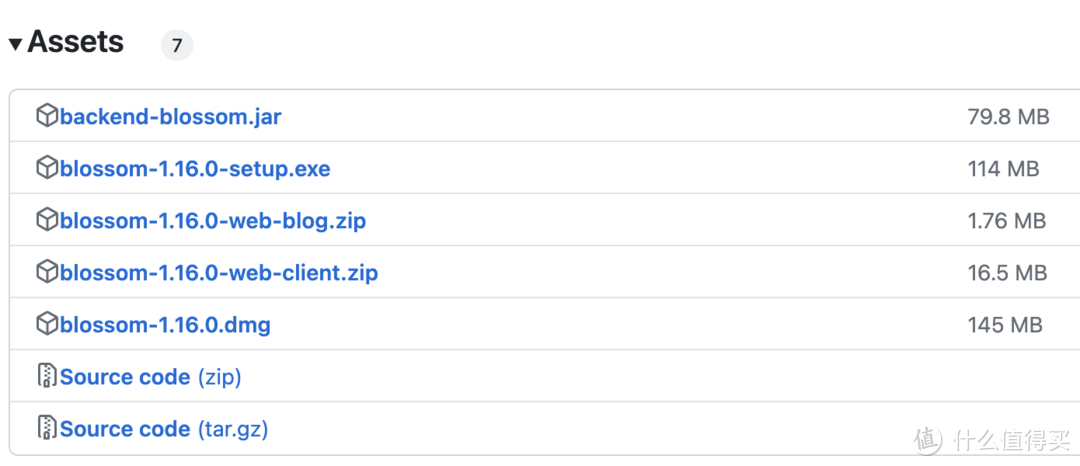Download the blossom-1.16.0.dmg link
Screen dimensions: 1080x466
coord(165,325)
